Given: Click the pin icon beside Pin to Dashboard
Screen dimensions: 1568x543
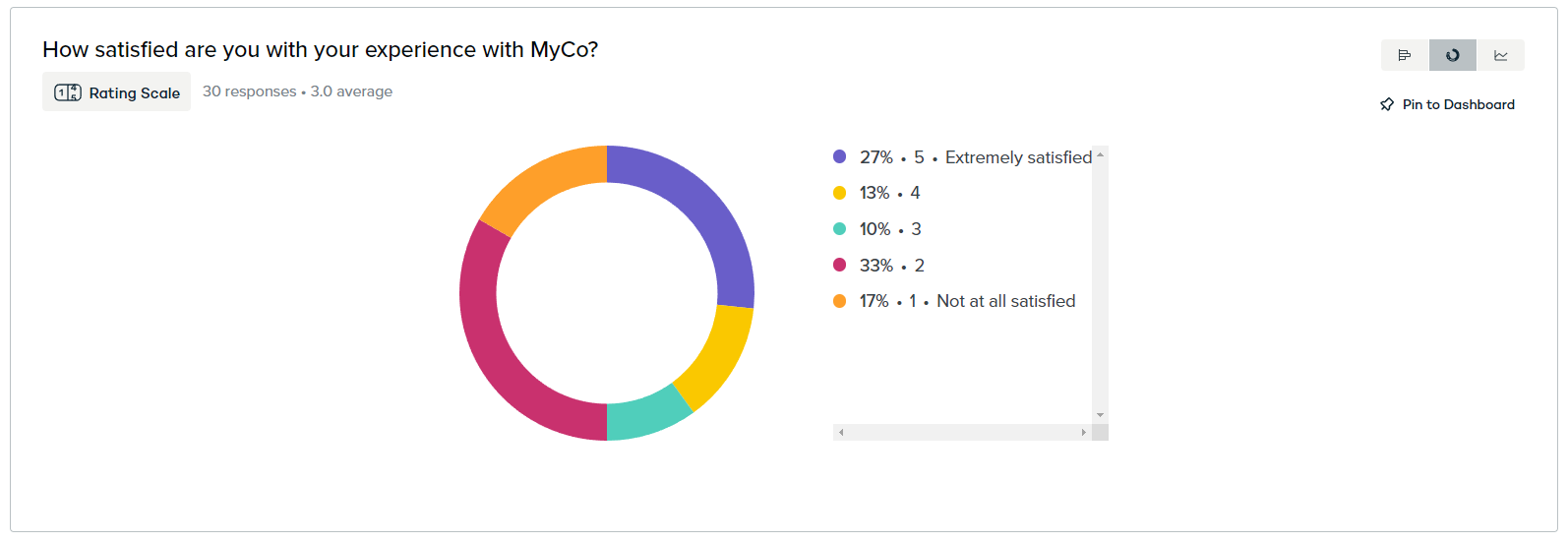Looking at the screenshot, I should (1387, 104).
